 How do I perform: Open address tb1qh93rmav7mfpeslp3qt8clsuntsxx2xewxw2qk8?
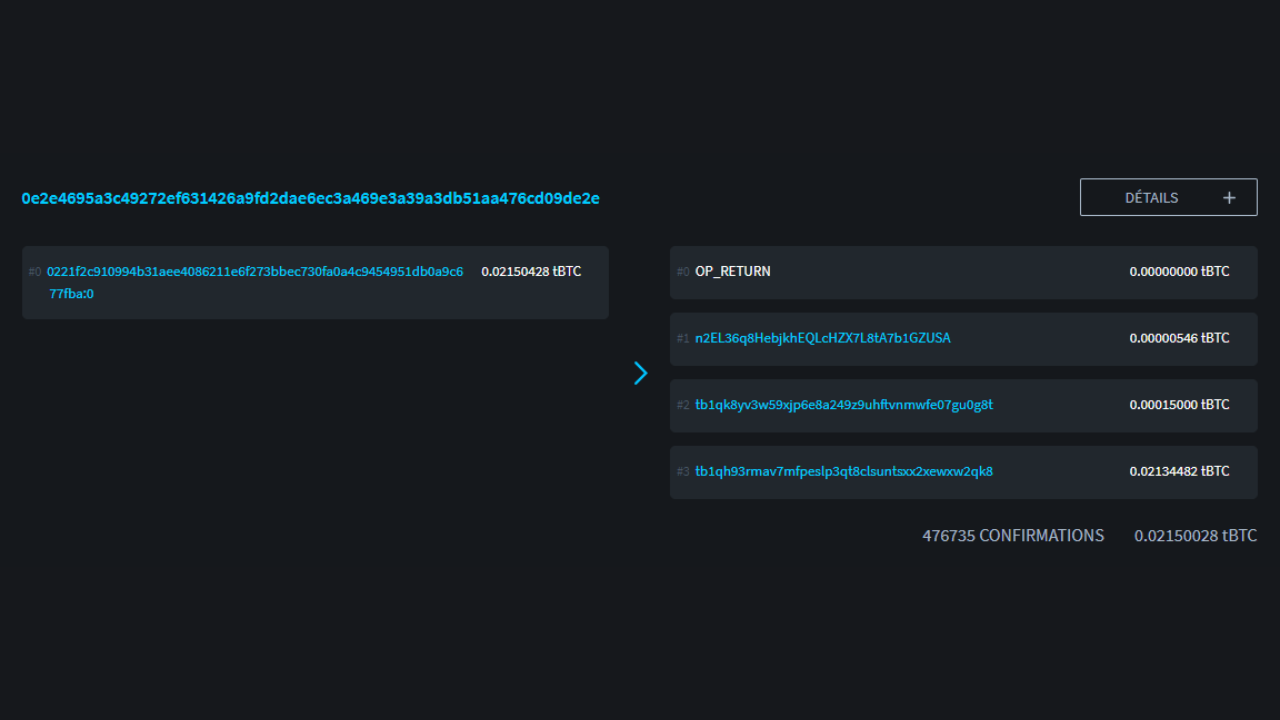pos(843,471)
